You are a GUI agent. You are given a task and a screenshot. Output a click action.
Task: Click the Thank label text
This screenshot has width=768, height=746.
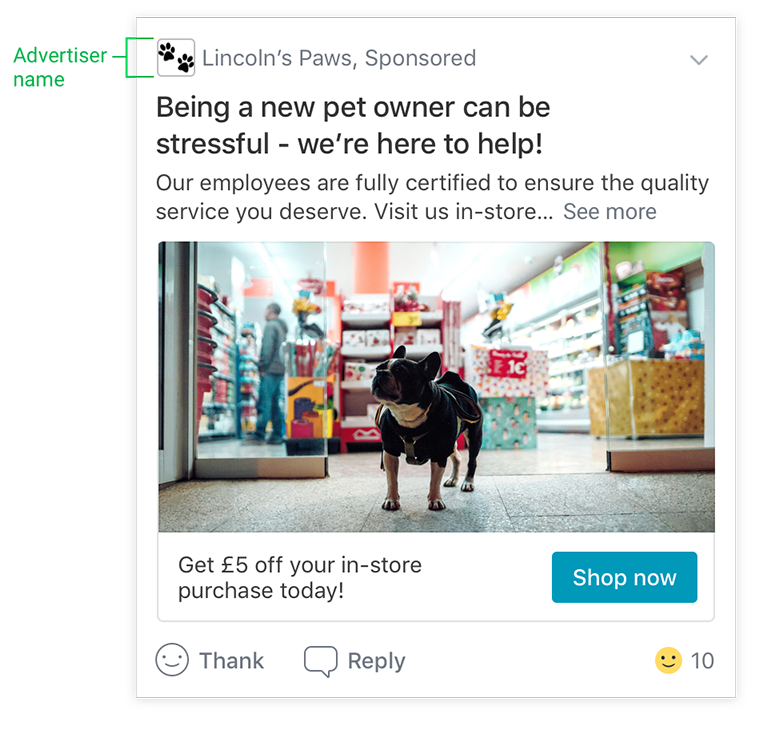[231, 661]
